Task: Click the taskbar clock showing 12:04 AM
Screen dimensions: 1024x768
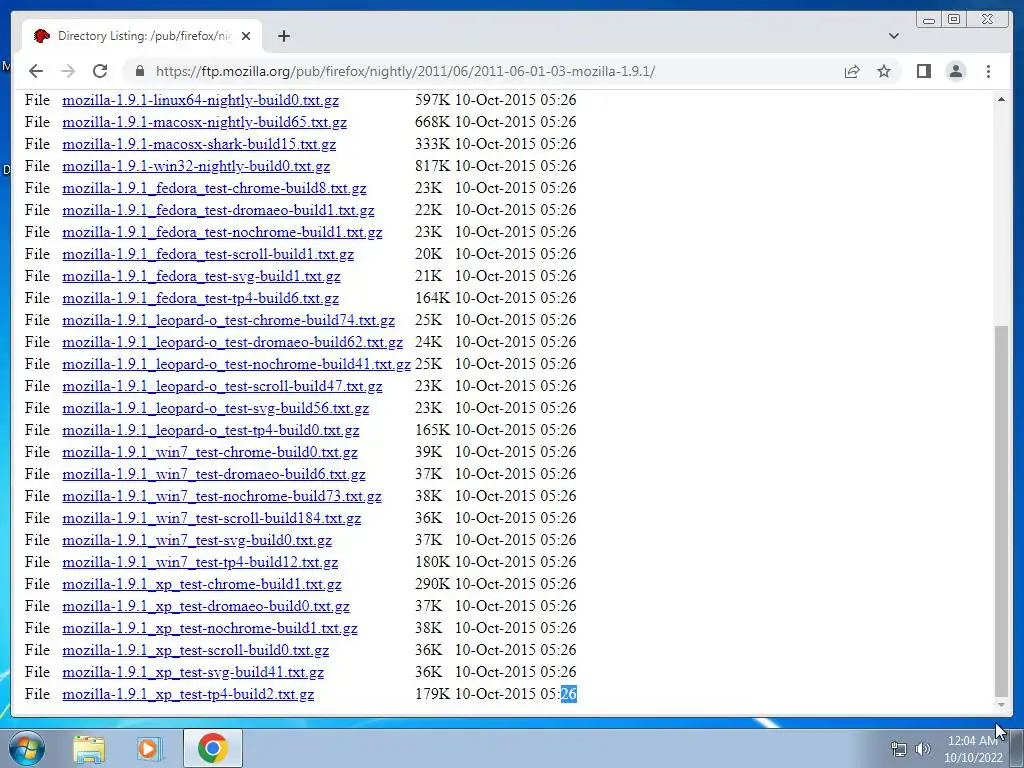Action: pyautogui.click(x=973, y=749)
